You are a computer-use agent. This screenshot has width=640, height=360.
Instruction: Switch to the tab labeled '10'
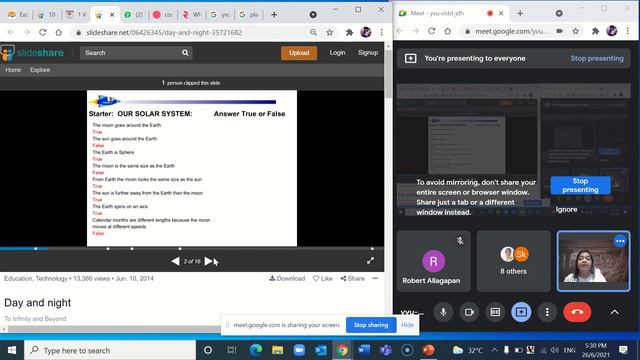click(47, 15)
